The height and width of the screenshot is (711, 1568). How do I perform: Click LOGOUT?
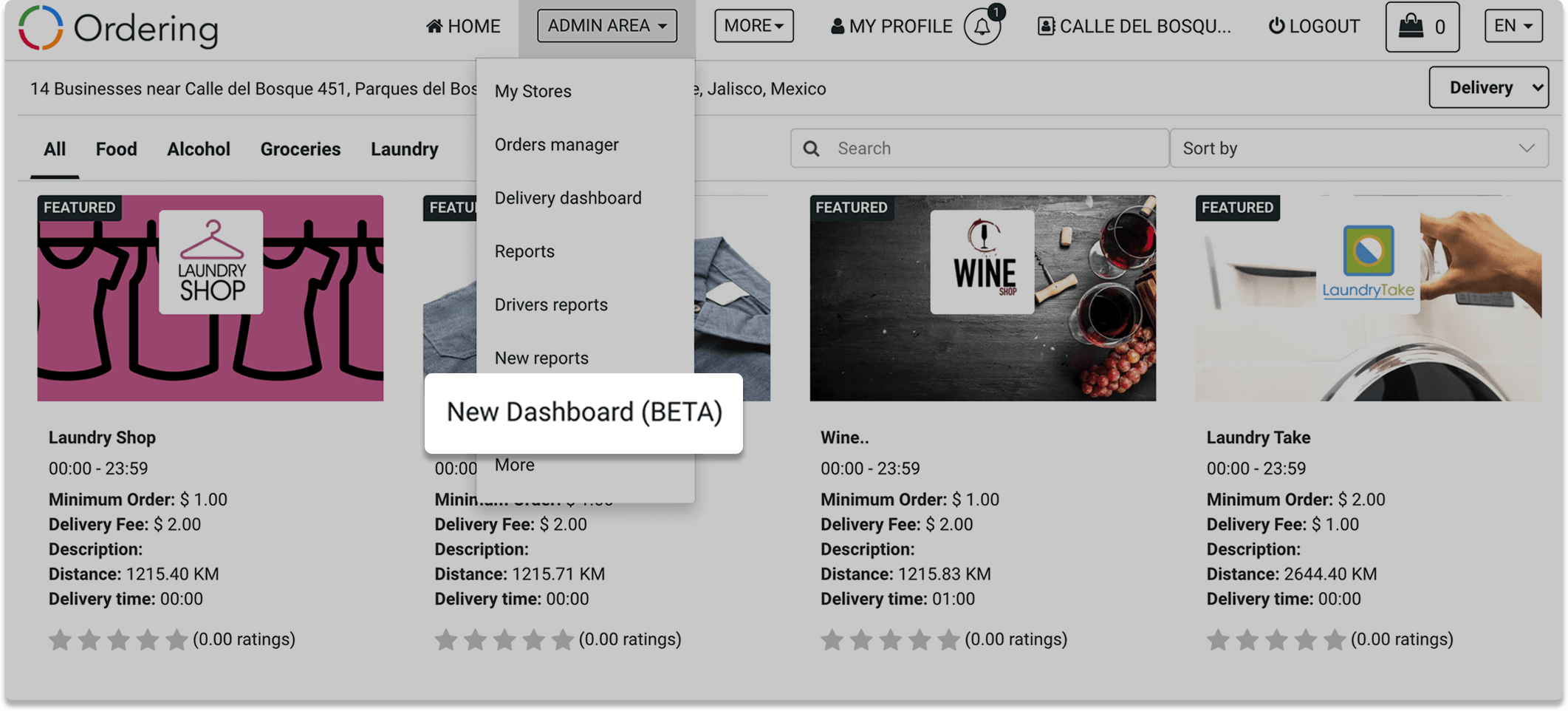(1314, 27)
